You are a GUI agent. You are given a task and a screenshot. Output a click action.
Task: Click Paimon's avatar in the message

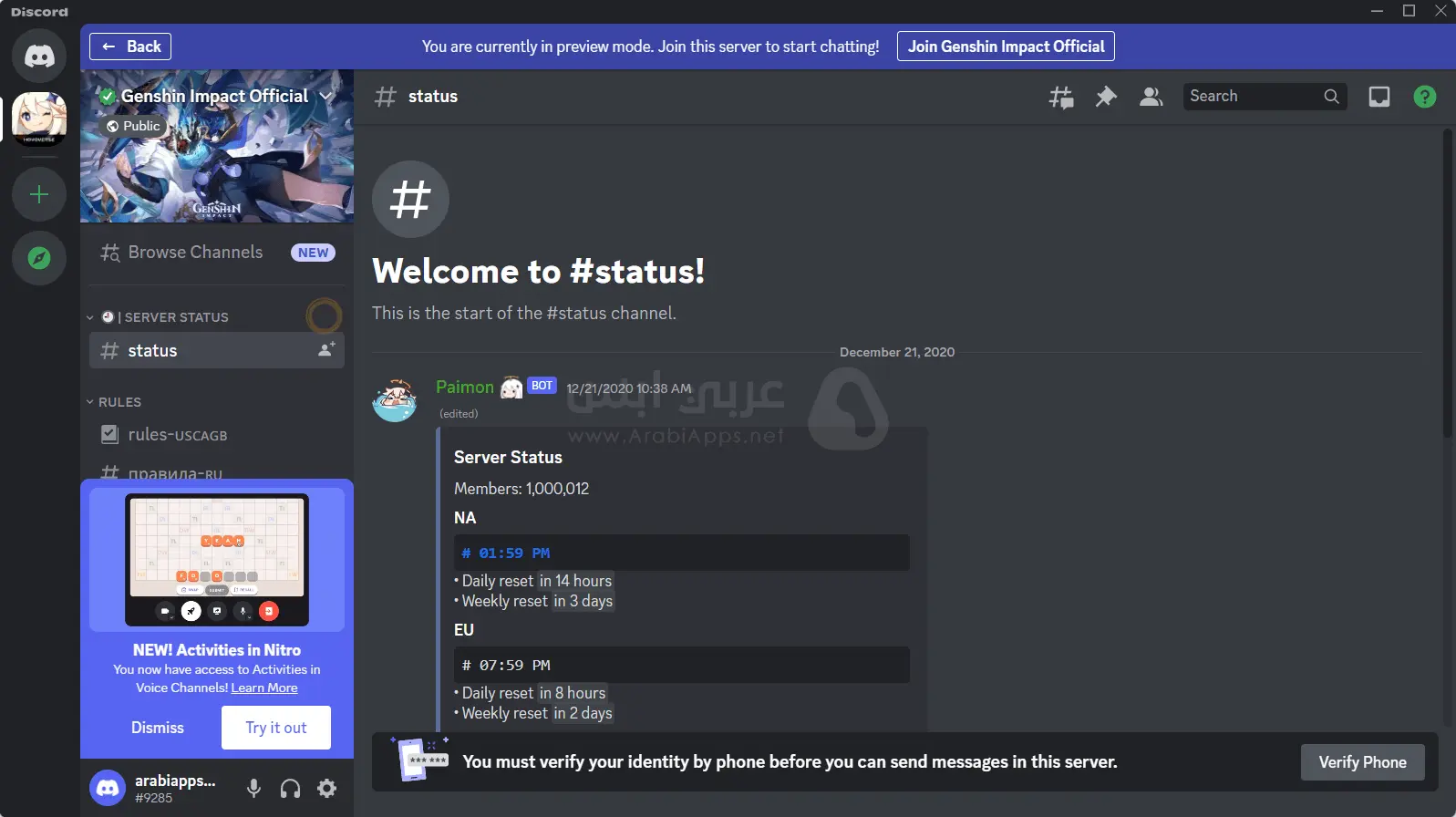[x=395, y=399]
